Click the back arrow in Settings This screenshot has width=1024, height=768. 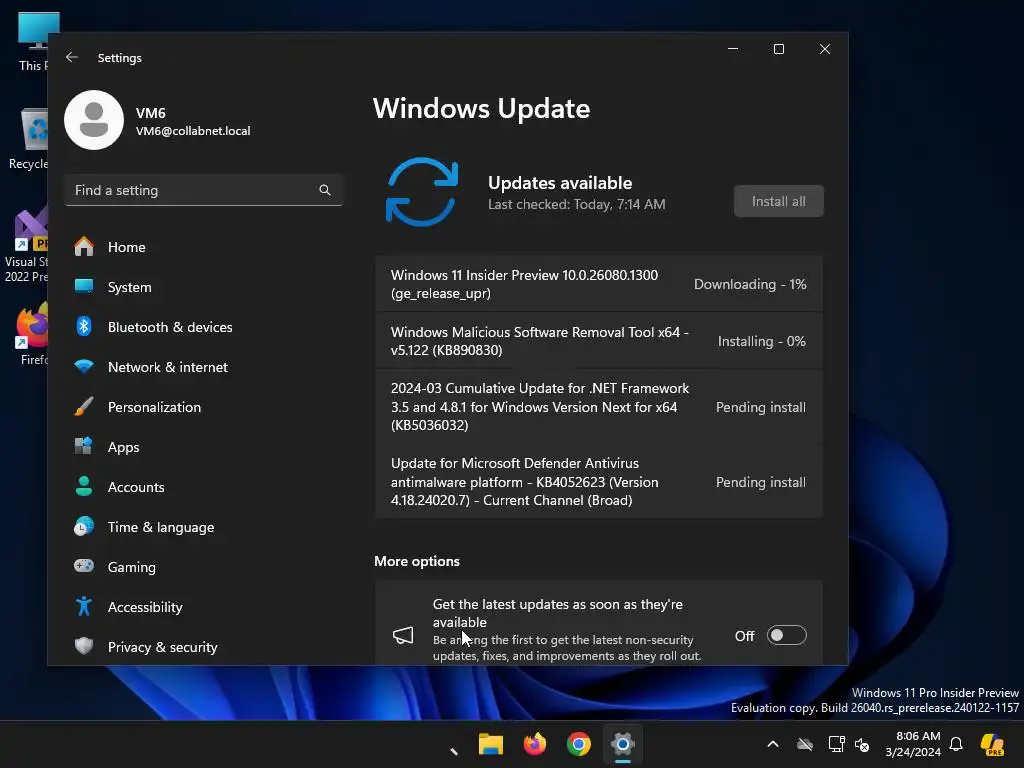tap(72, 57)
